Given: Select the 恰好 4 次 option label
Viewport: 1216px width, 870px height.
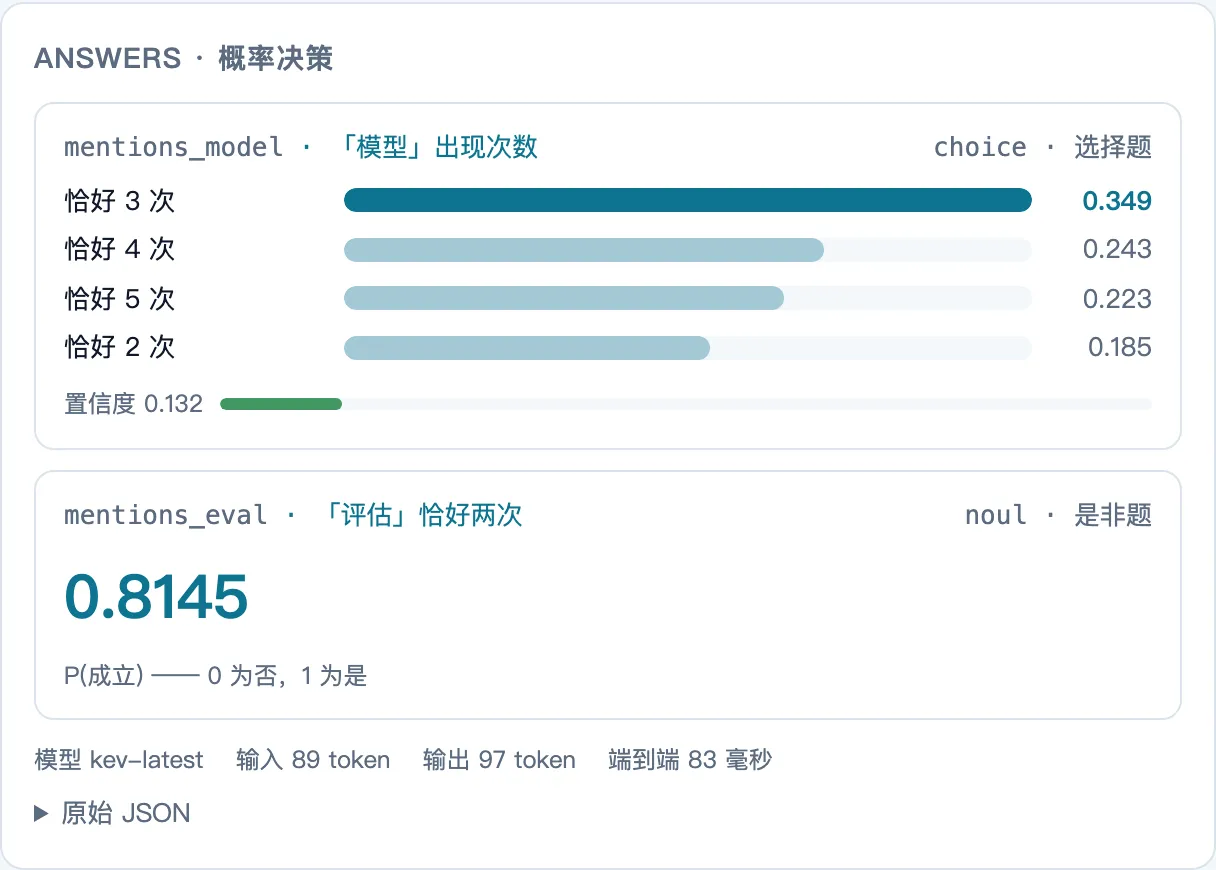Looking at the screenshot, I should 120,249.
